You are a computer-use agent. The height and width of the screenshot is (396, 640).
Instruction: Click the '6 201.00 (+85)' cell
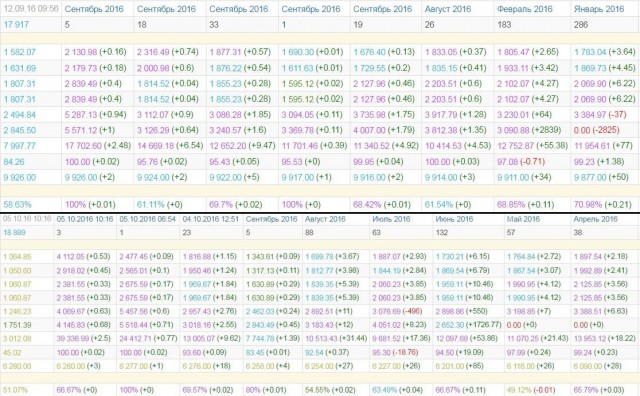point(459,366)
